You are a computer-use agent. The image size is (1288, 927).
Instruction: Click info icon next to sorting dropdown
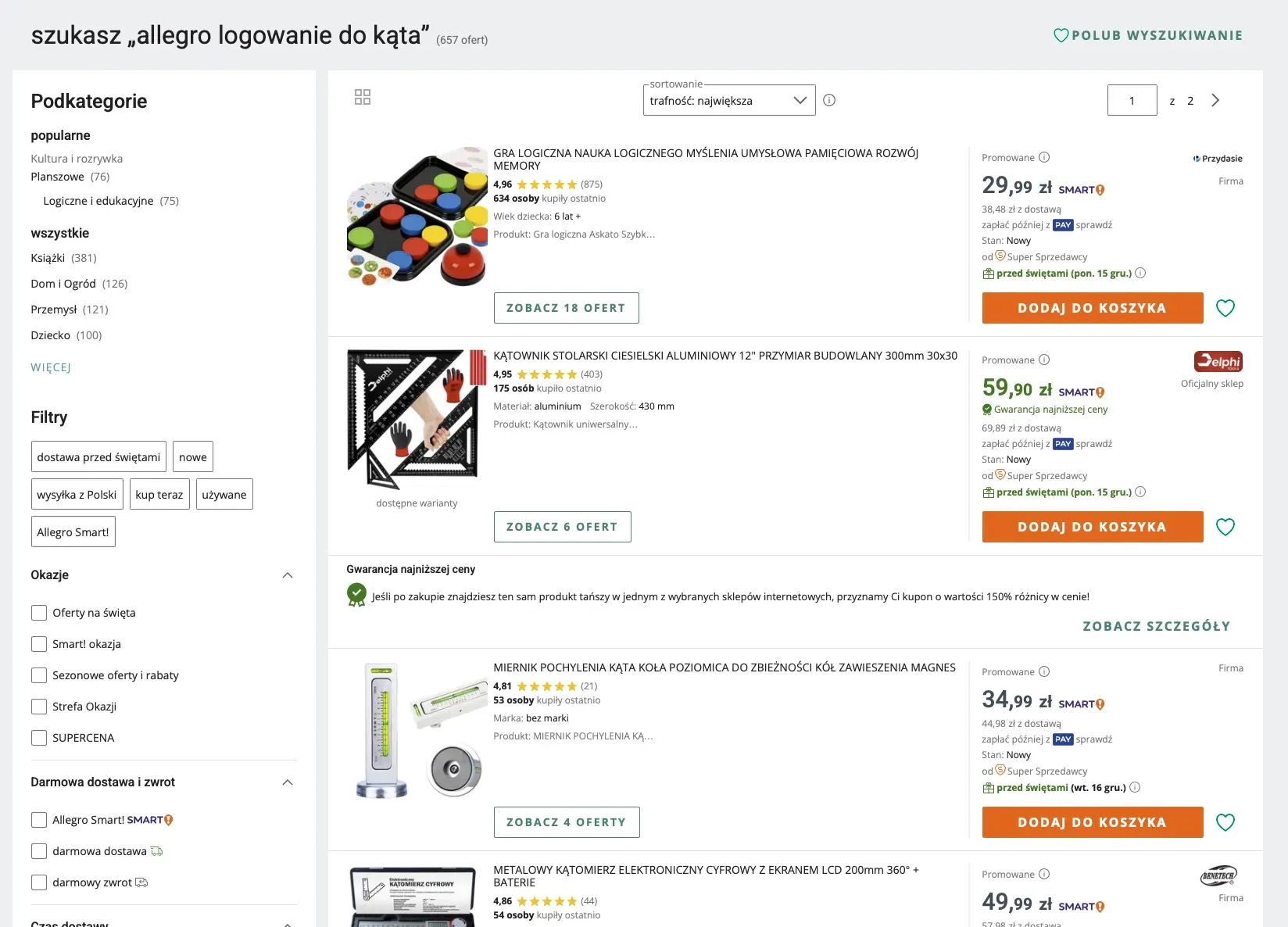point(829,100)
